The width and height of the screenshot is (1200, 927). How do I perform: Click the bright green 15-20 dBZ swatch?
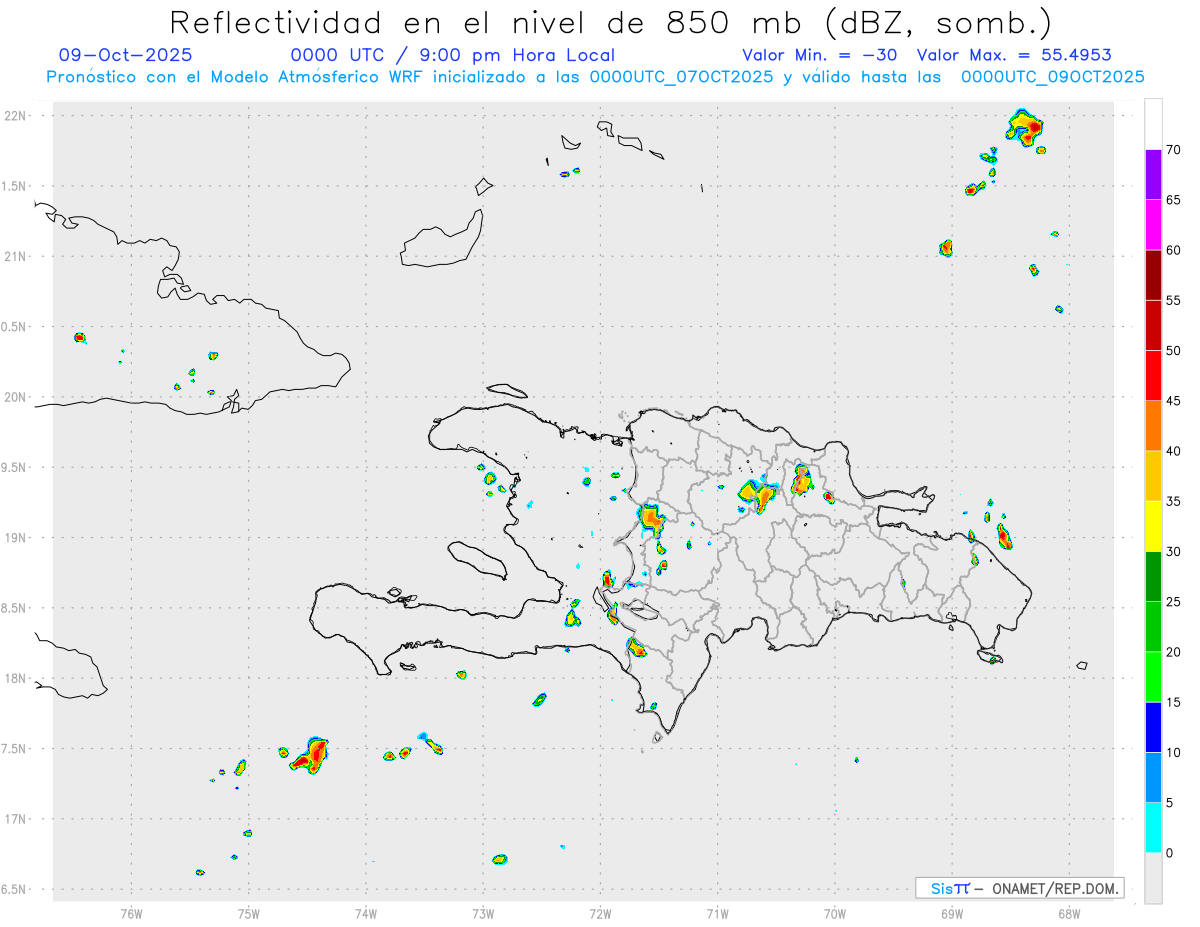point(1153,677)
